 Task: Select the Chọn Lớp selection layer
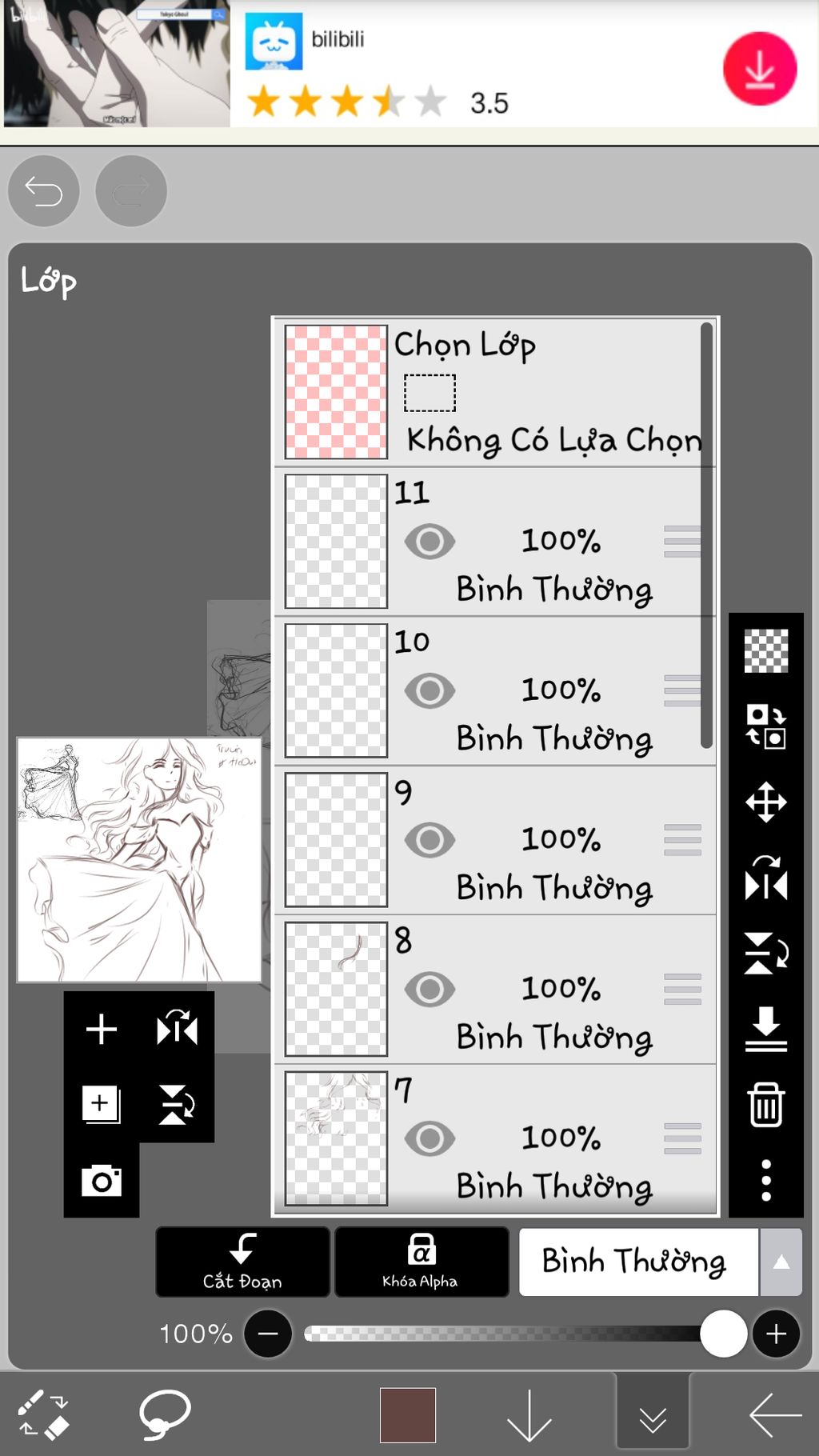tap(495, 392)
